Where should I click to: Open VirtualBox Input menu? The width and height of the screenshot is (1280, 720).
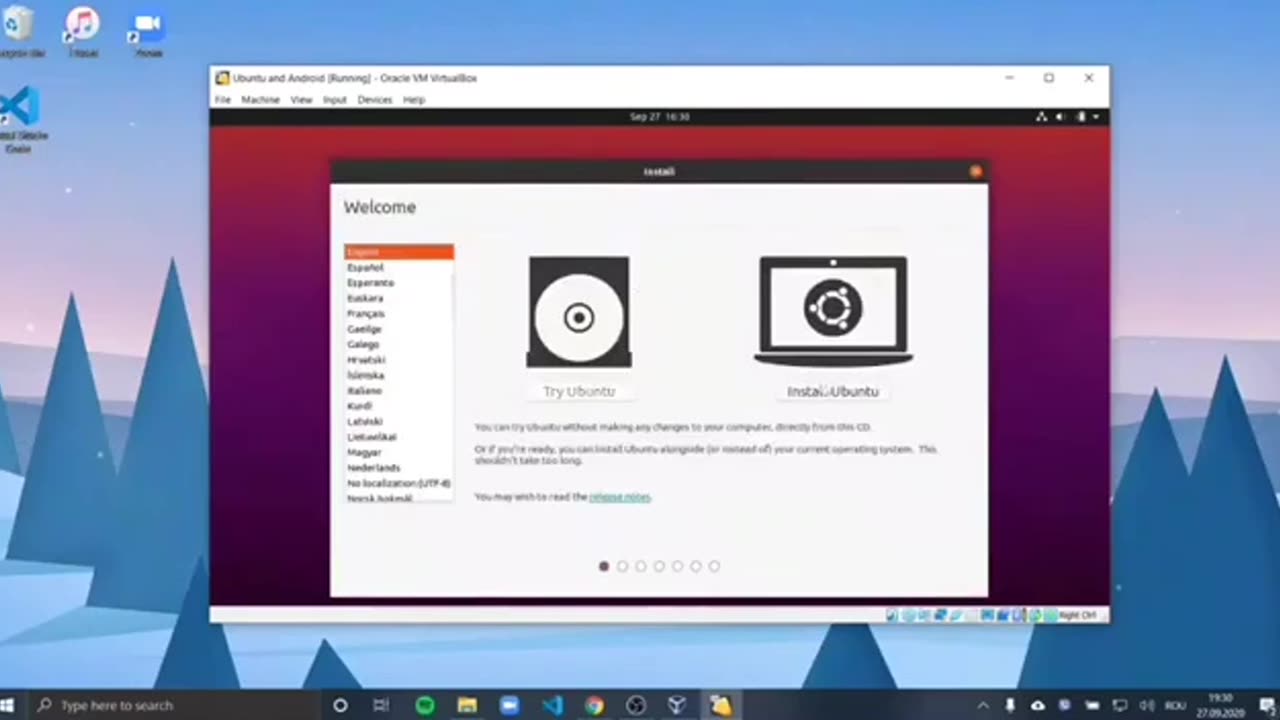tap(334, 100)
